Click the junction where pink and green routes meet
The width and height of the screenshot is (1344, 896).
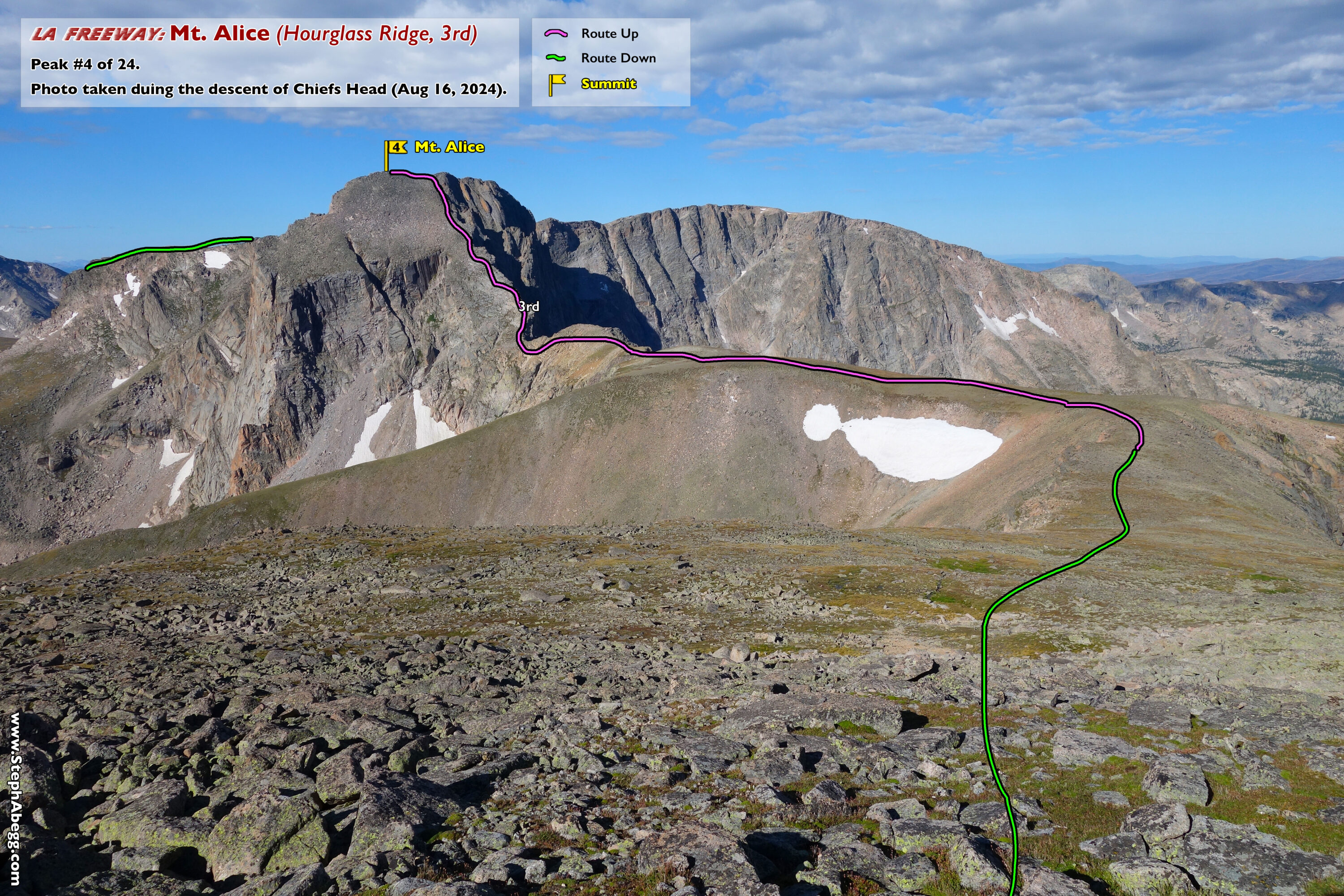coord(1136,449)
